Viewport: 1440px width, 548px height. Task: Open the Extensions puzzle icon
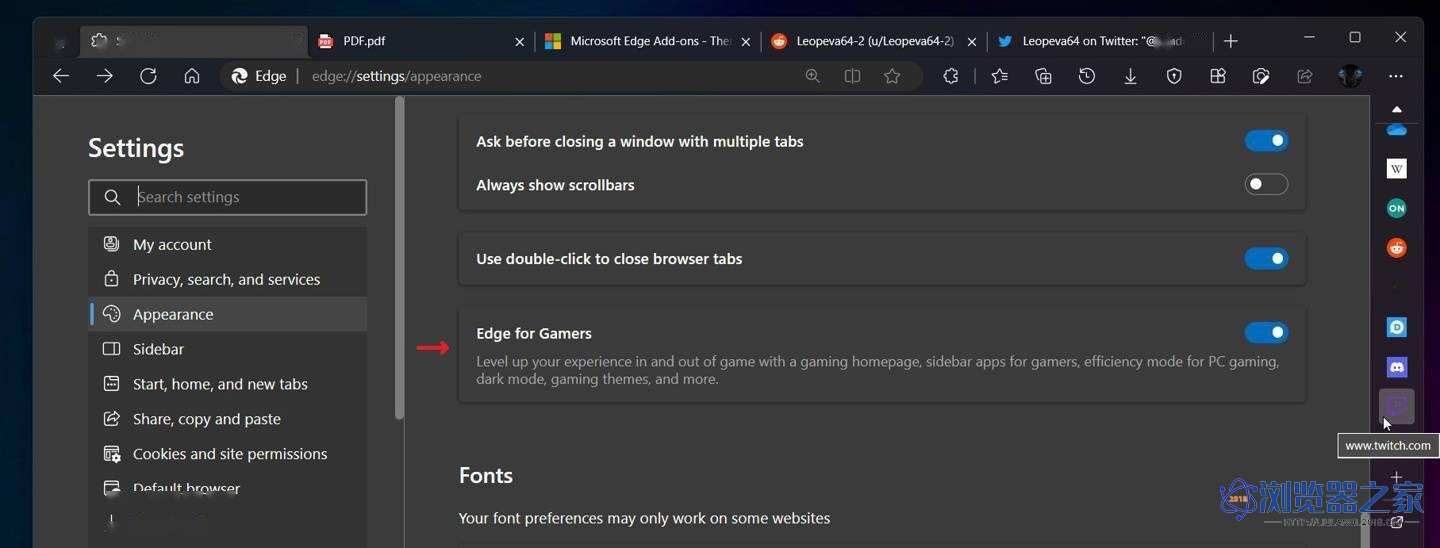click(x=951, y=76)
